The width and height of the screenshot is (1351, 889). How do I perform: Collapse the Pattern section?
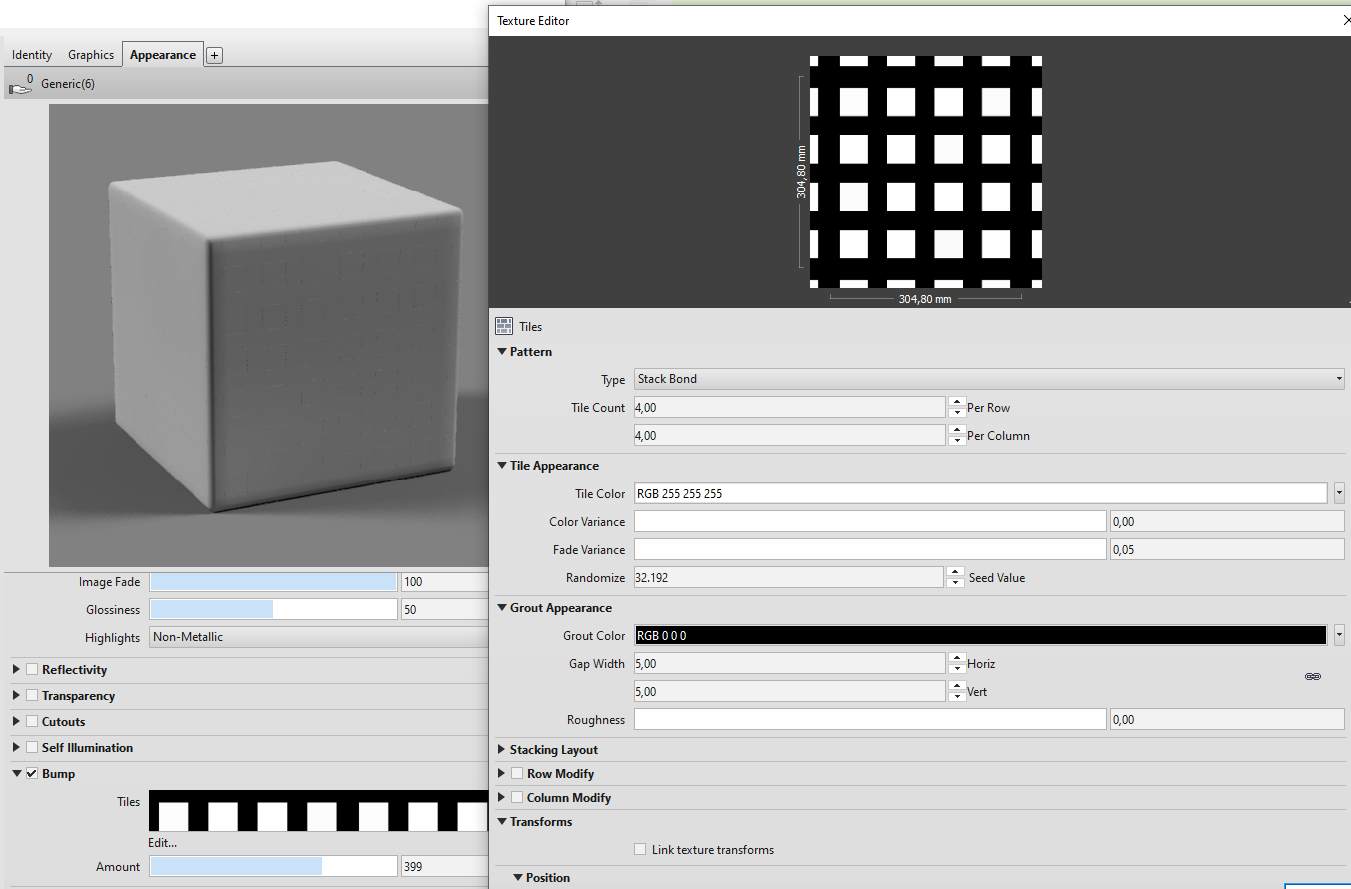coord(502,352)
